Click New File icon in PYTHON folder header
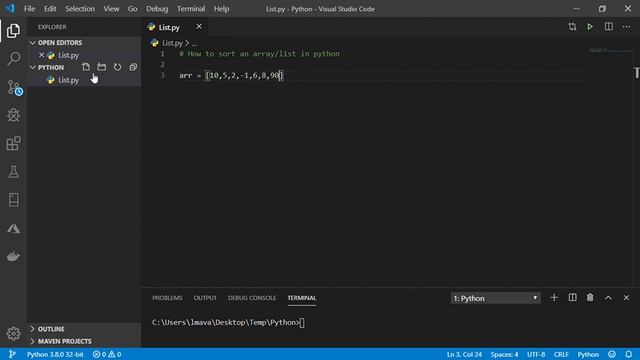Screen dimensions: 640x360 [x=86, y=67]
